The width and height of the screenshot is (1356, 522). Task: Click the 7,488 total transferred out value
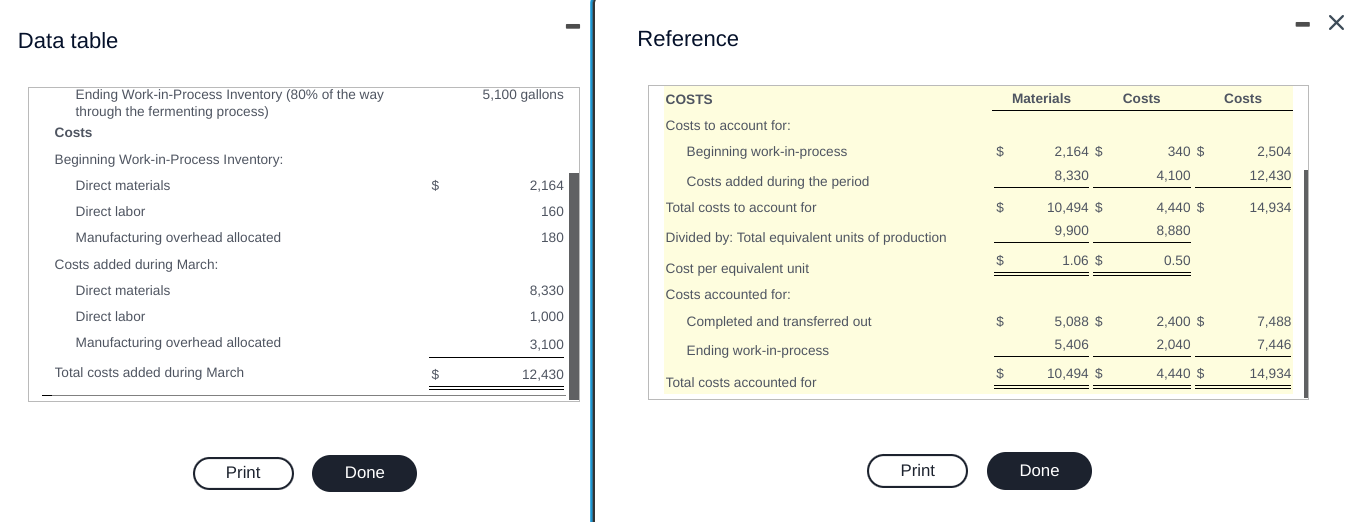point(1273,322)
